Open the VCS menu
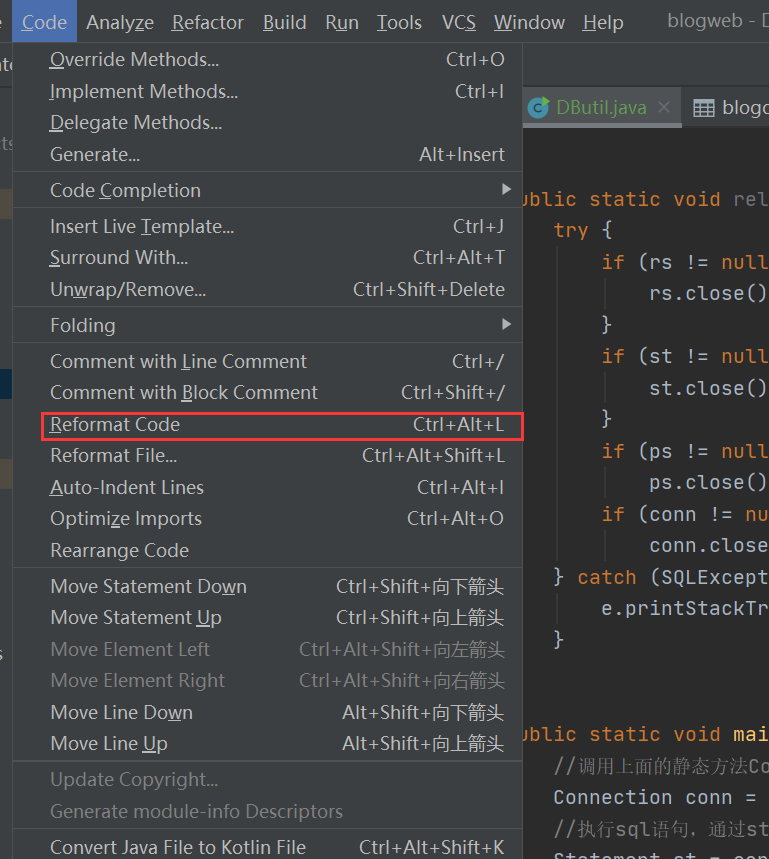Viewport: 769px width, 859px height. (x=458, y=21)
